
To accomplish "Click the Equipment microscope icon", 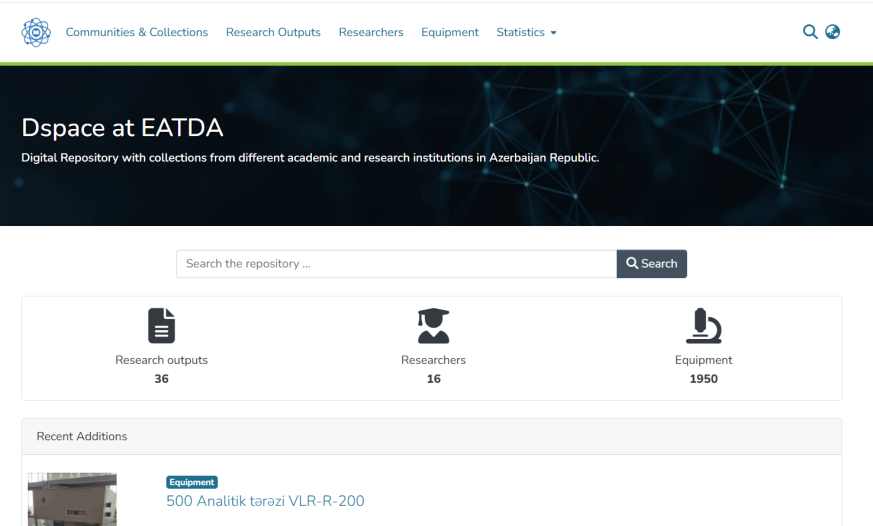I will pos(703,326).
